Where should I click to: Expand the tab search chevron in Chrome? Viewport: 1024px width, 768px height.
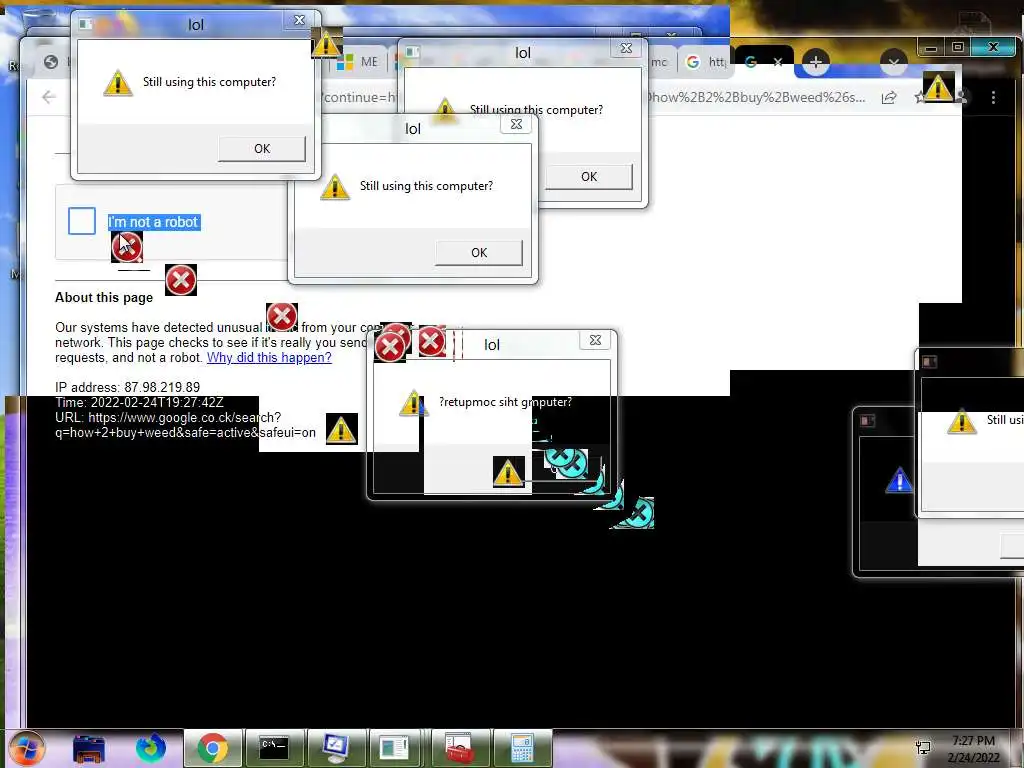pos(894,63)
